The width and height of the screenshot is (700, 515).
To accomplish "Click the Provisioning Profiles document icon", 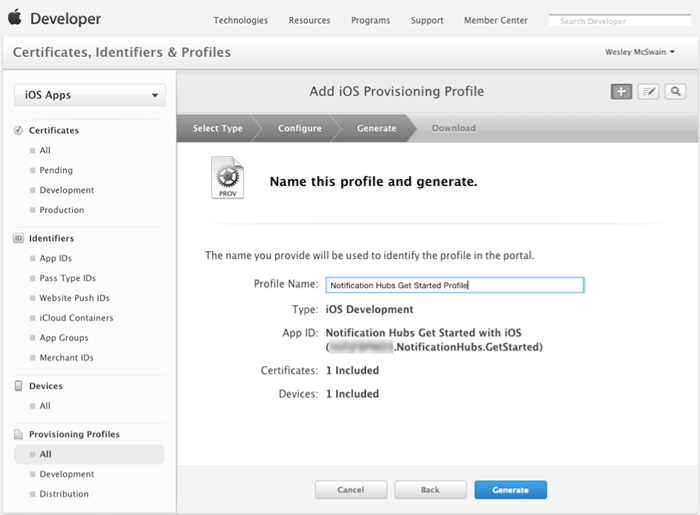I will click(18, 434).
